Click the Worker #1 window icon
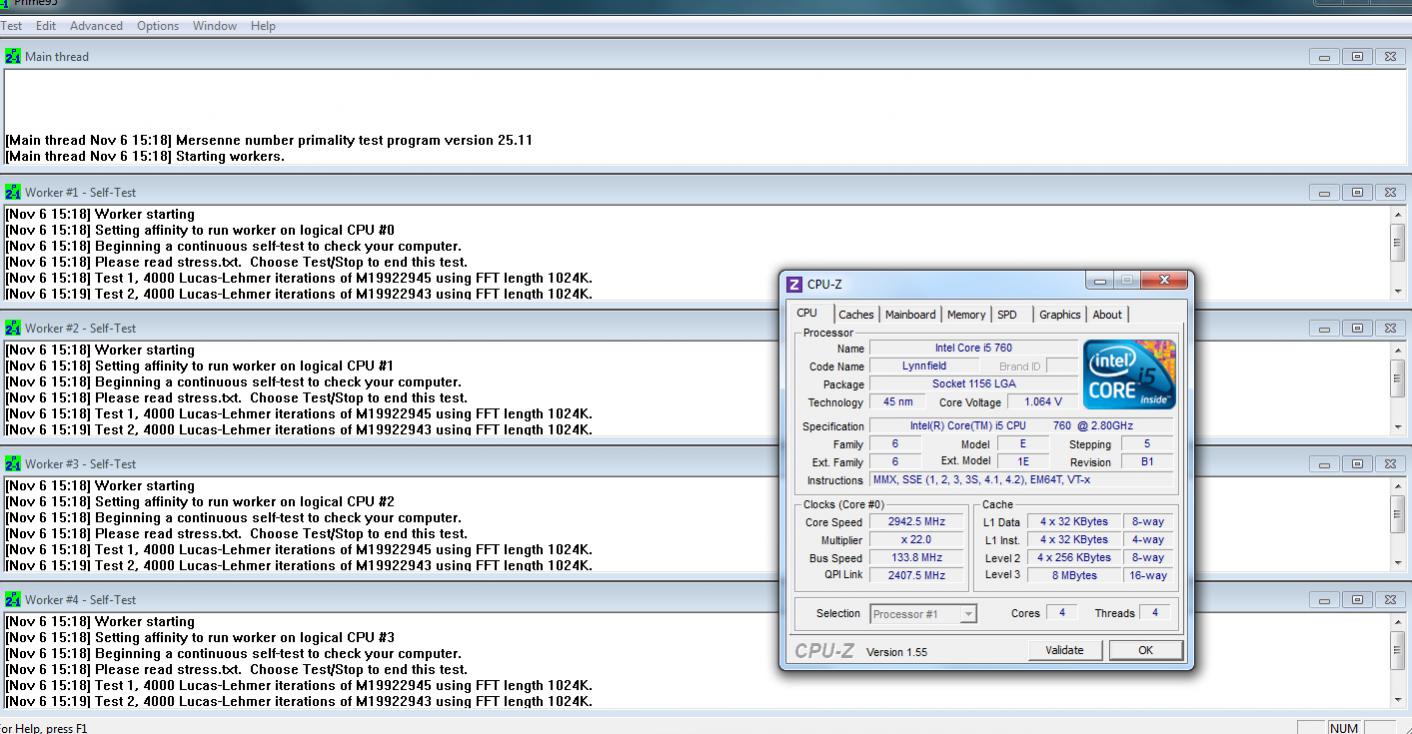Image resolution: width=1412 pixels, height=734 pixels. (13, 192)
